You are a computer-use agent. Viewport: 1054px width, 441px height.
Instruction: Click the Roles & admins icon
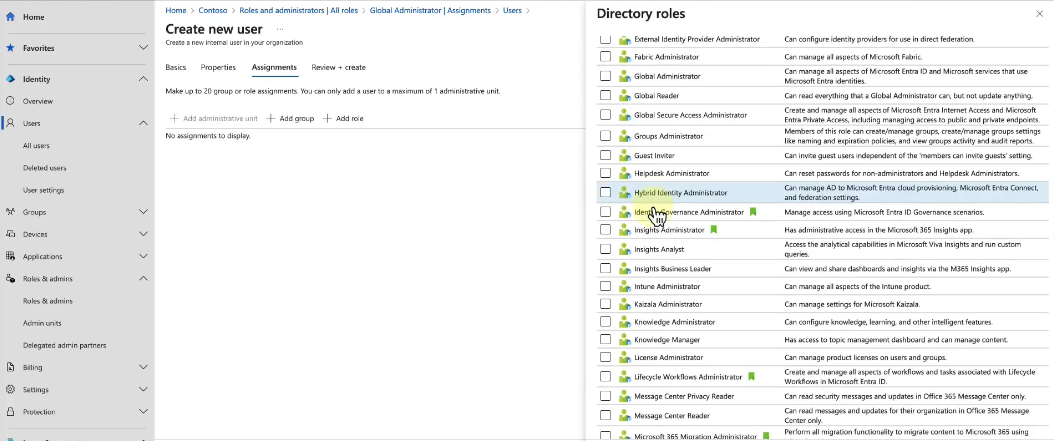(x=10, y=278)
